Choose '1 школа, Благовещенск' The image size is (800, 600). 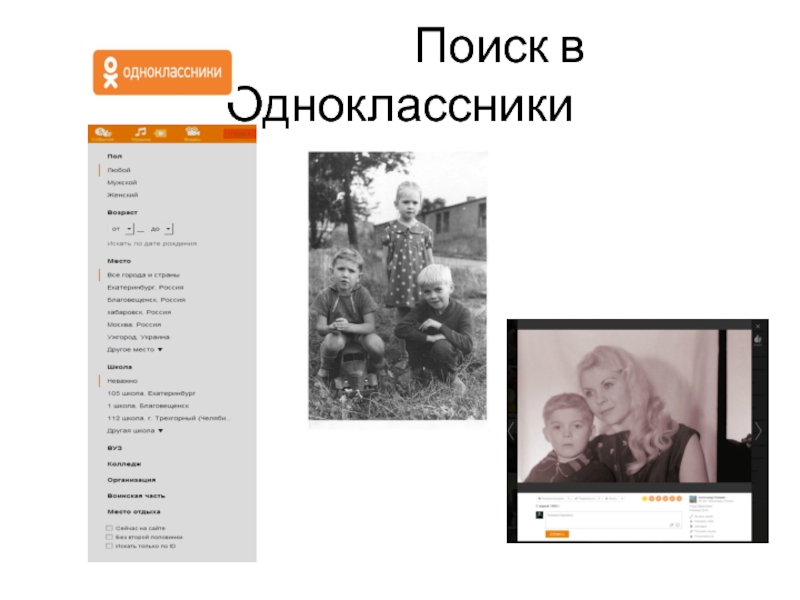(148, 406)
